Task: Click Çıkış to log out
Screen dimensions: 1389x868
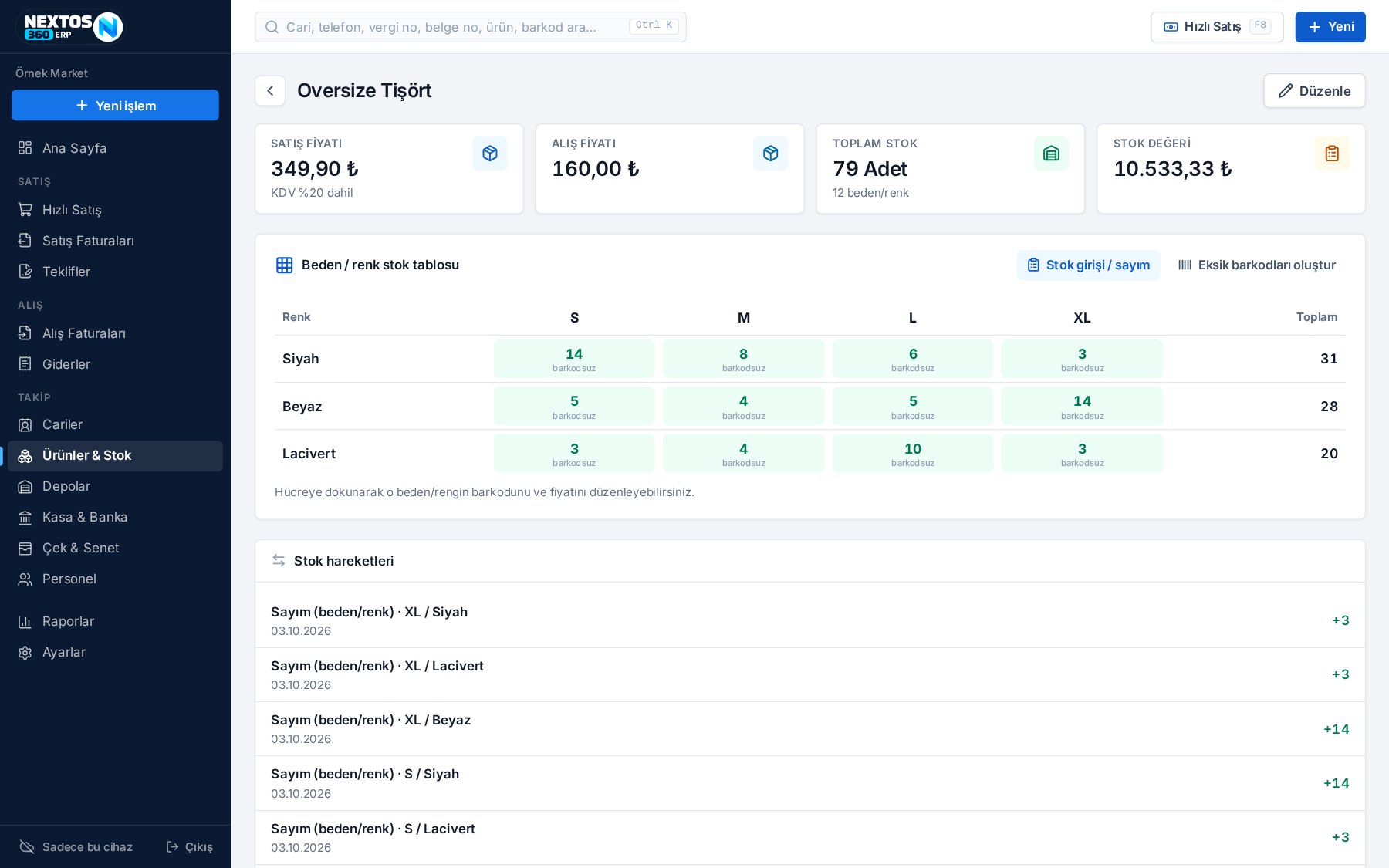Action: tap(190, 847)
